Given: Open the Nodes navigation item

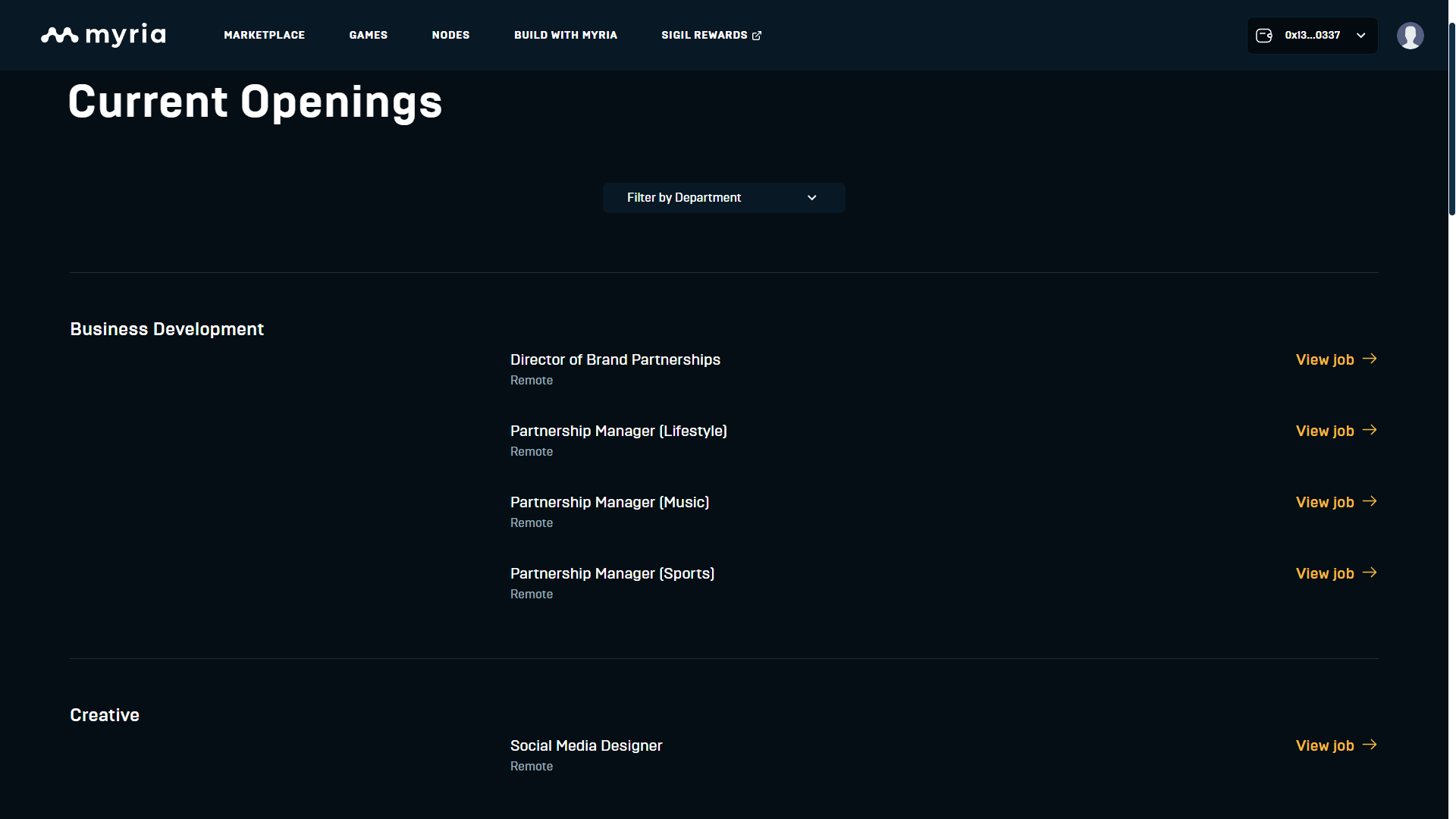Looking at the screenshot, I should click(x=450, y=36).
